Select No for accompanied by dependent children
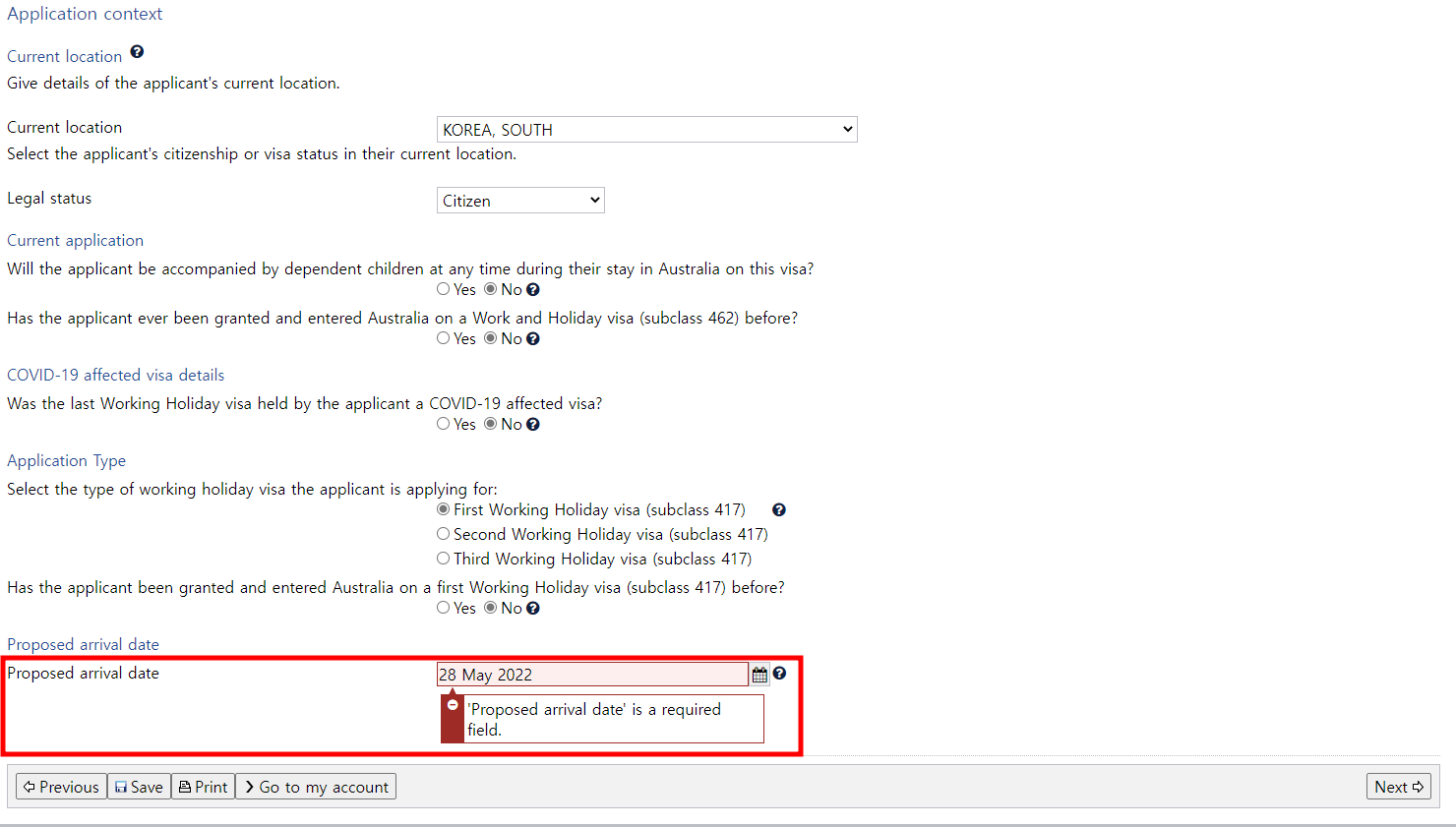1456x827 pixels. tap(490, 289)
